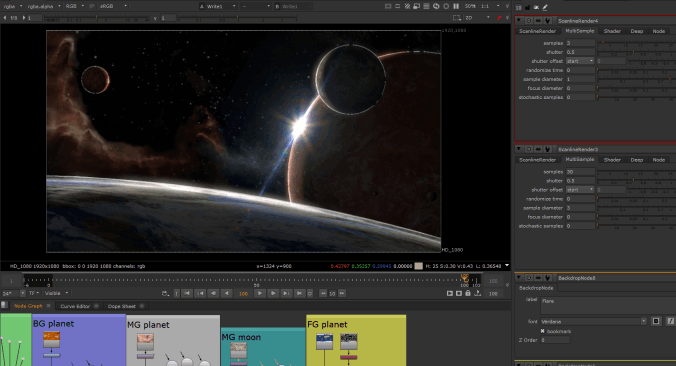The image size is (676, 366).
Task: Click ScanlineRender3 center node icon
Action: (529, 149)
